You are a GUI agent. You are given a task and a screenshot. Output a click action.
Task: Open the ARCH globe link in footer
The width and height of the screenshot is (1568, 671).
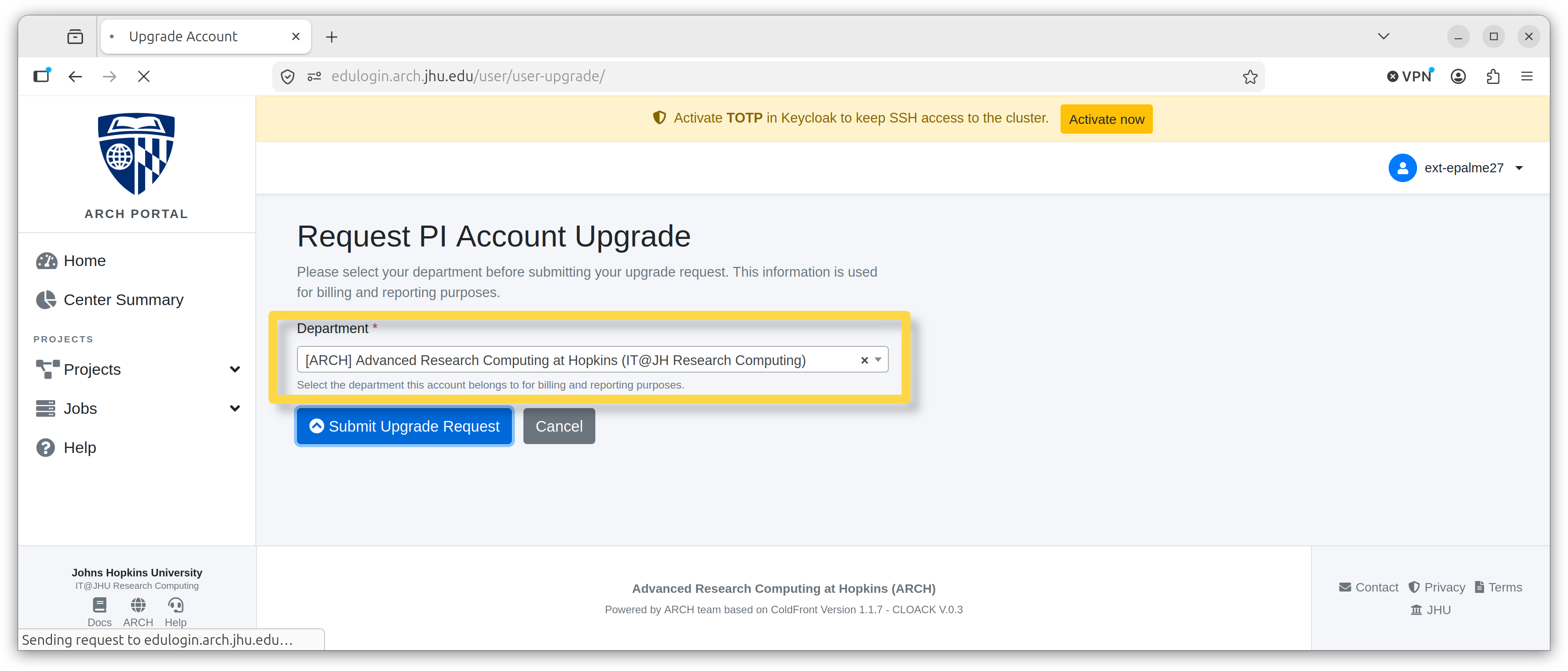(138, 612)
